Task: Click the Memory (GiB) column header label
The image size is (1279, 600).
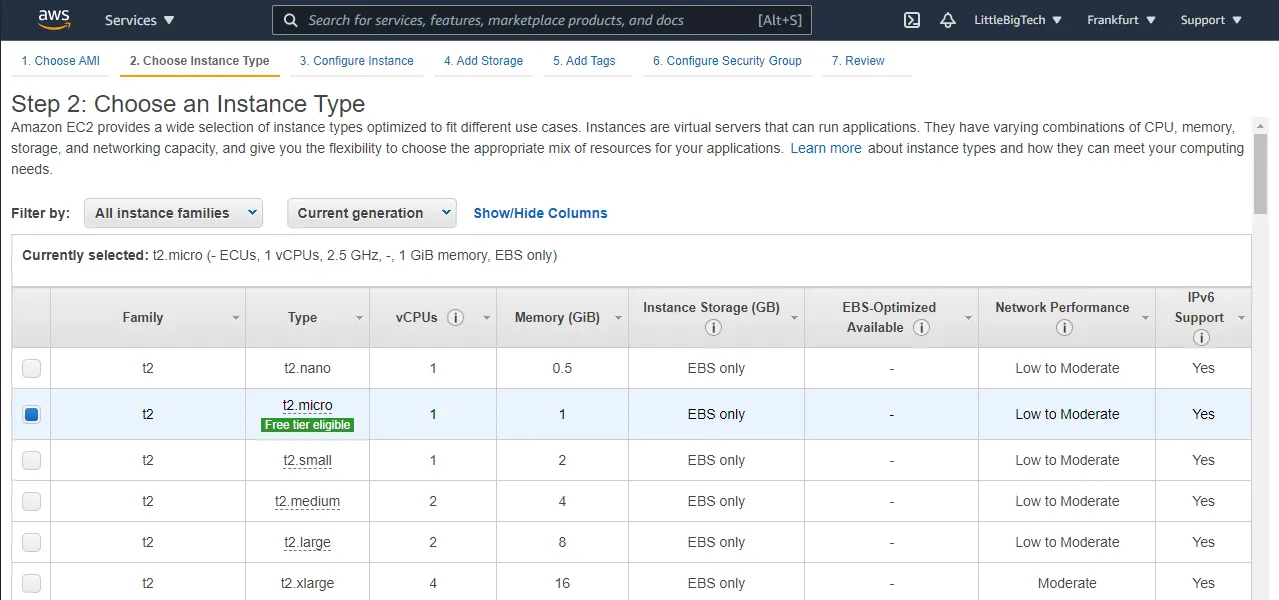Action: (557, 317)
